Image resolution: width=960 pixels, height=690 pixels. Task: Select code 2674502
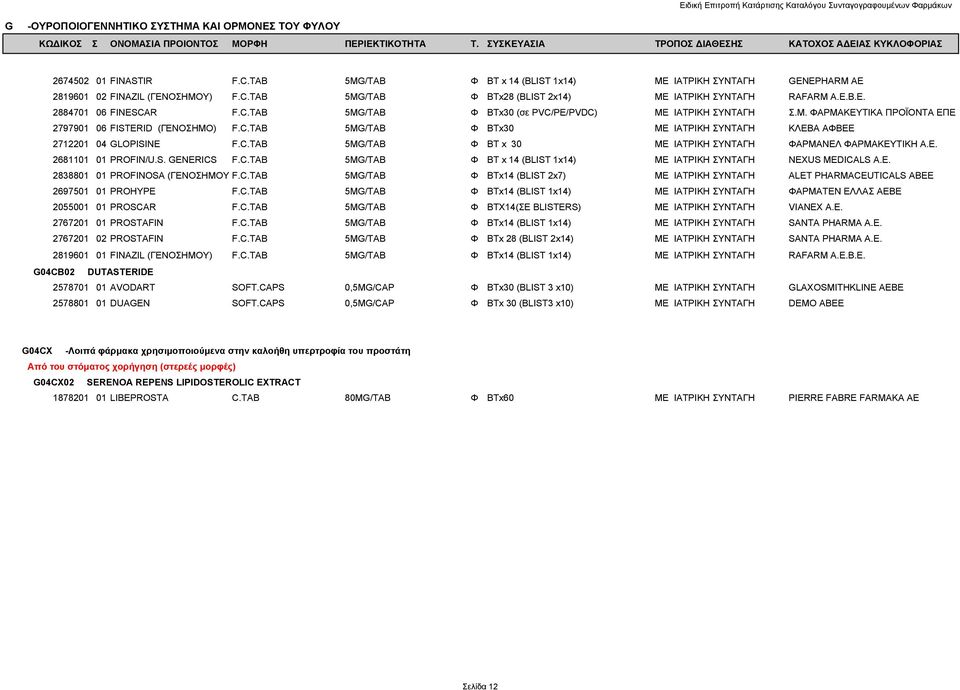(70, 81)
